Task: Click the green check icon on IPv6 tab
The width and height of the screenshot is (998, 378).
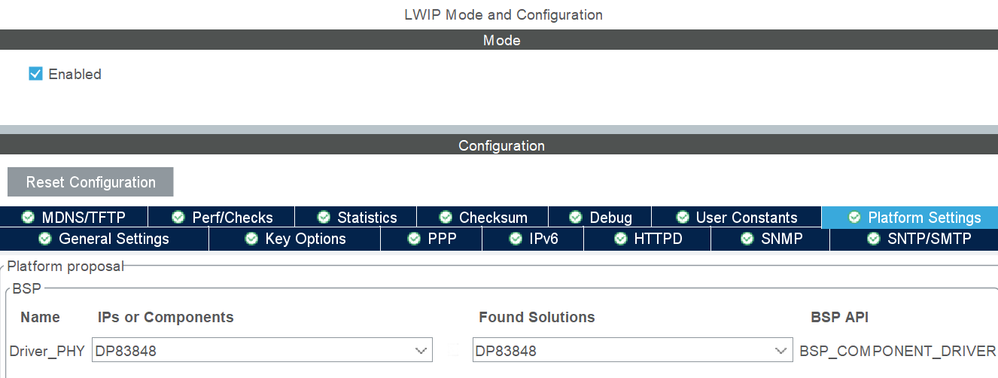Action: coord(516,239)
